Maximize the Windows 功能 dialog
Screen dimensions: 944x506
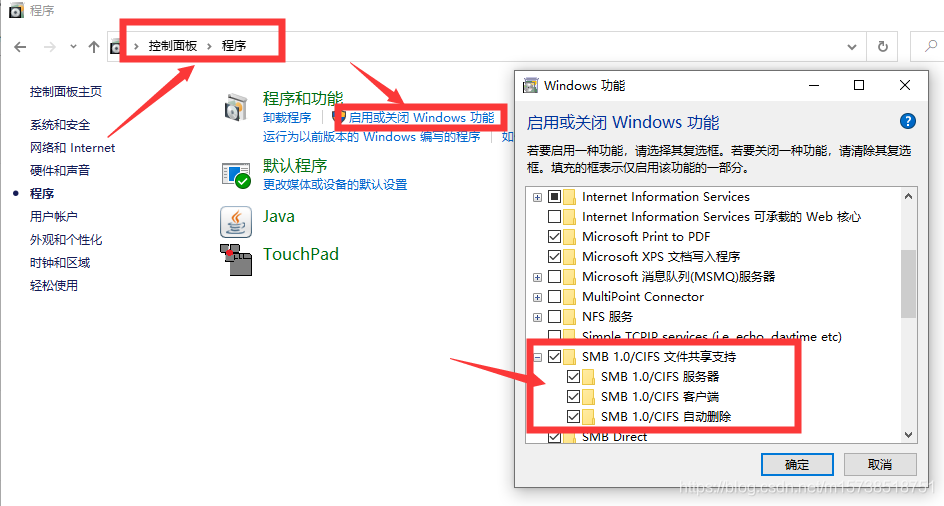(x=859, y=86)
